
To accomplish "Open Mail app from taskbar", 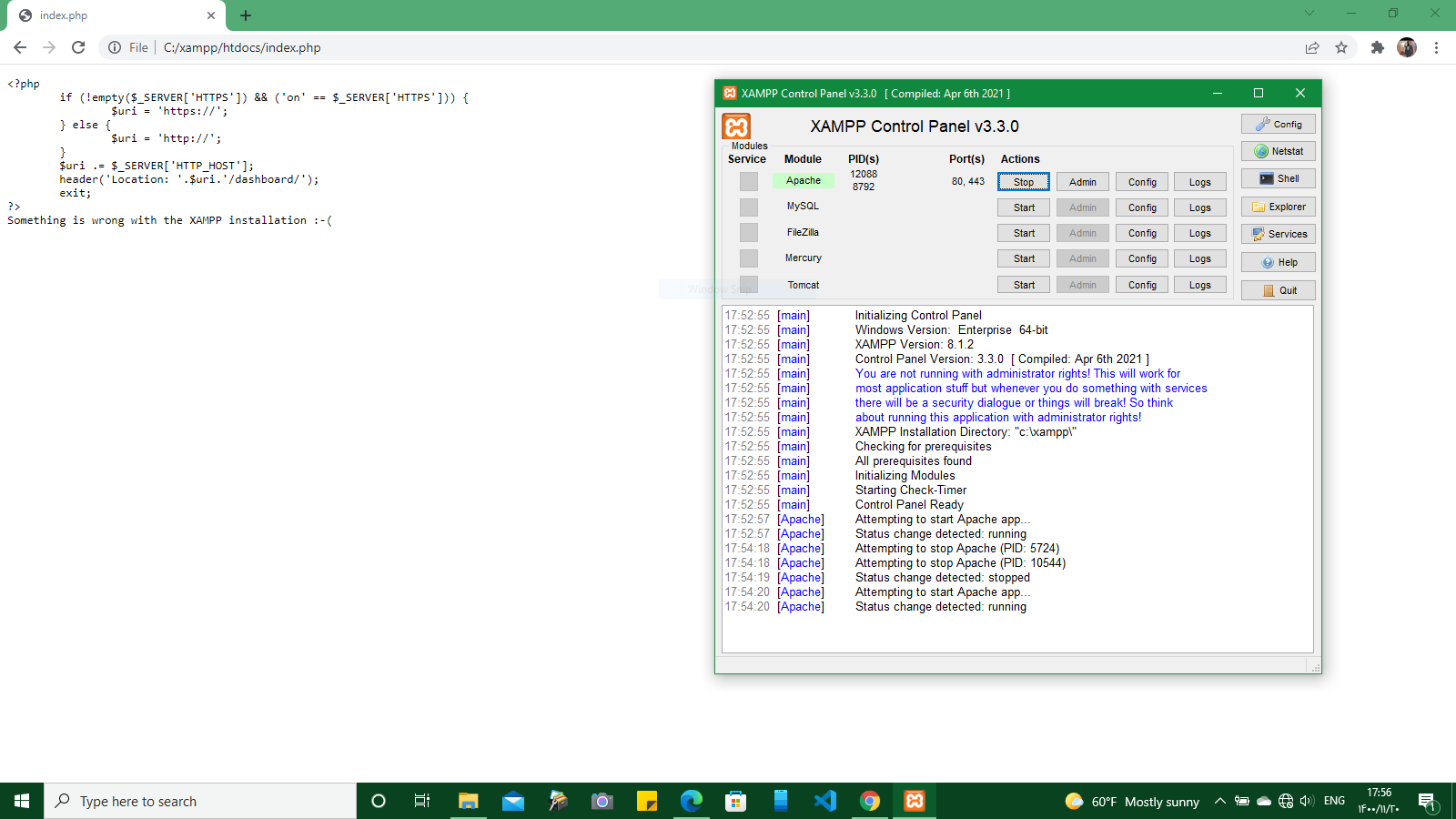I will pos(513,801).
